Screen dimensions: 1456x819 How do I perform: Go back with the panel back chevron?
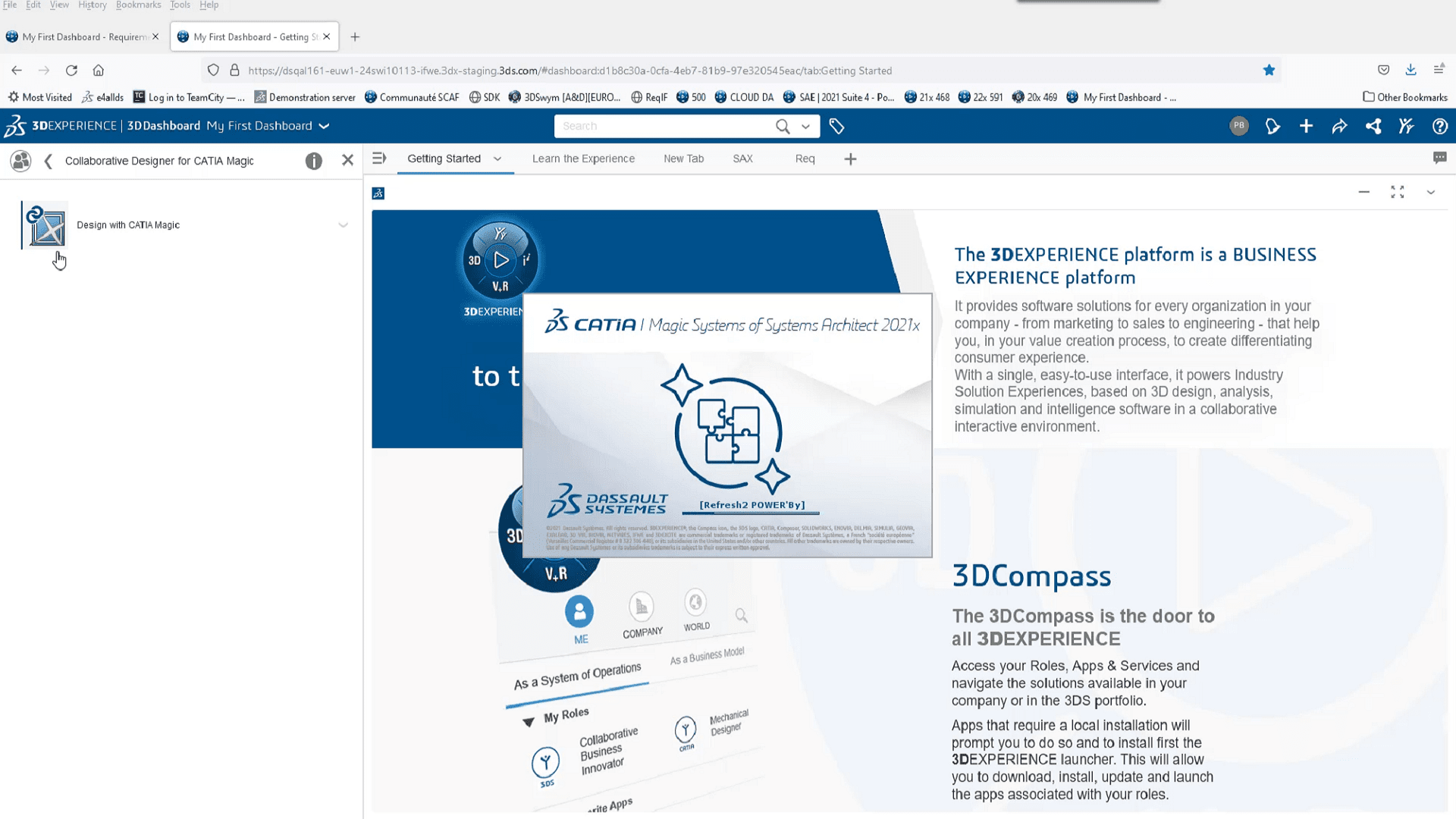(x=49, y=161)
